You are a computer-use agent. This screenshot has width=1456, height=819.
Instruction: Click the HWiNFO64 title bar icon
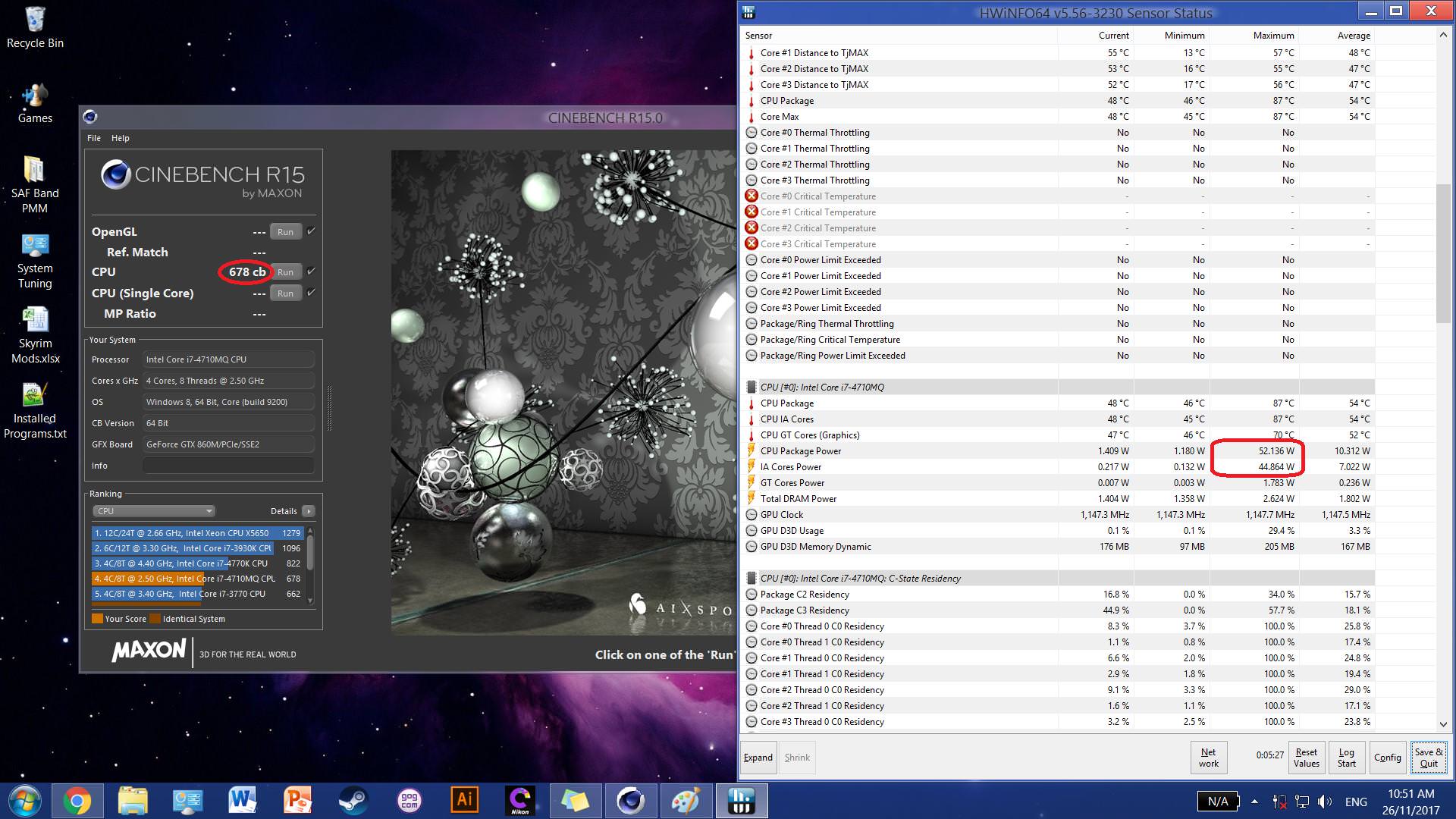(x=748, y=12)
